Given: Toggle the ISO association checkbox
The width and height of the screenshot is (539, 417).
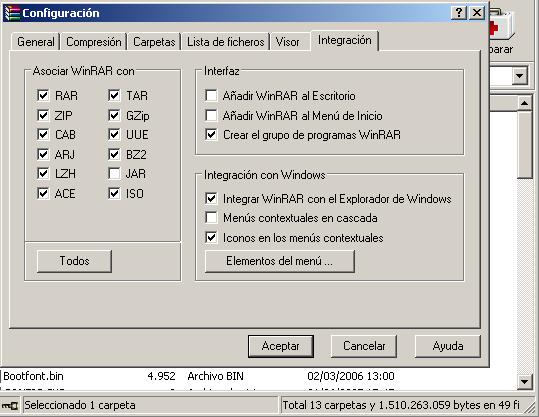Looking at the screenshot, I should (x=114, y=194).
